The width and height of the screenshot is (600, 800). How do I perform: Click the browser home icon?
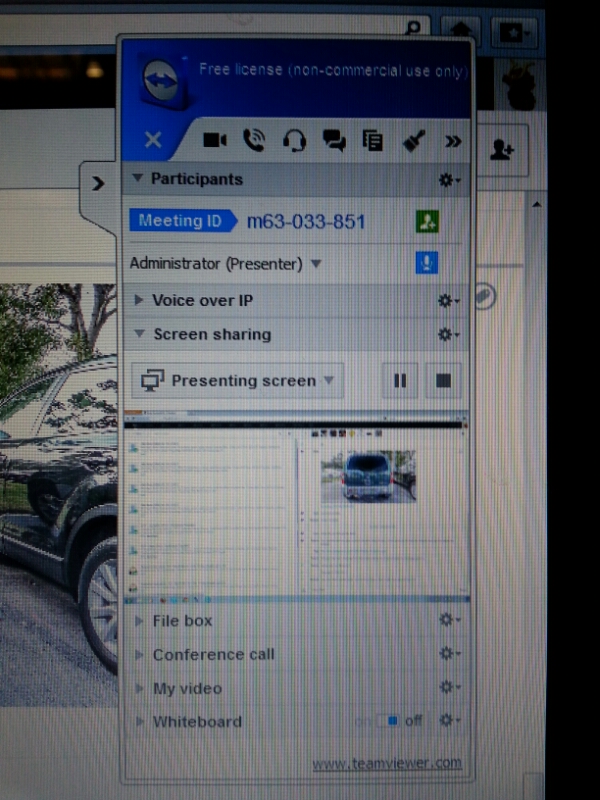[461, 29]
